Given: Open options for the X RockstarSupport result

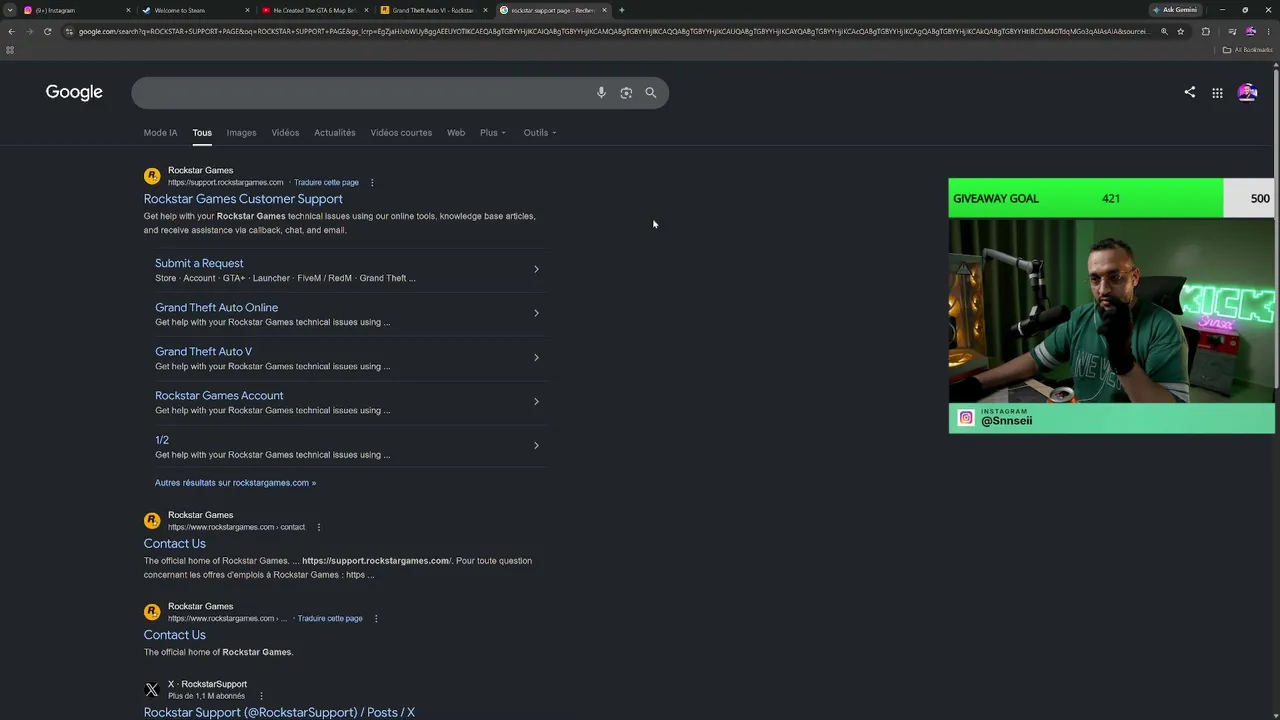Looking at the screenshot, I should (x=261, y=696).
